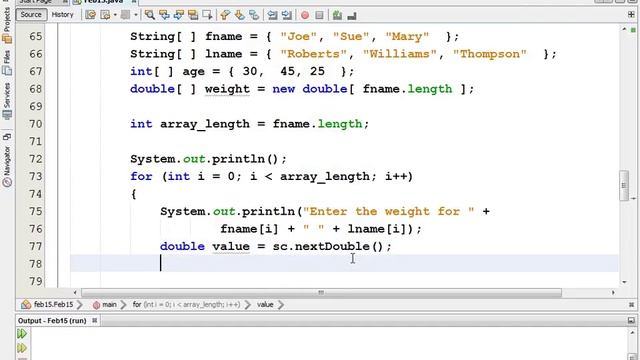Place cursor on empty line 78

pyautogui.click(x=344, y=264)
